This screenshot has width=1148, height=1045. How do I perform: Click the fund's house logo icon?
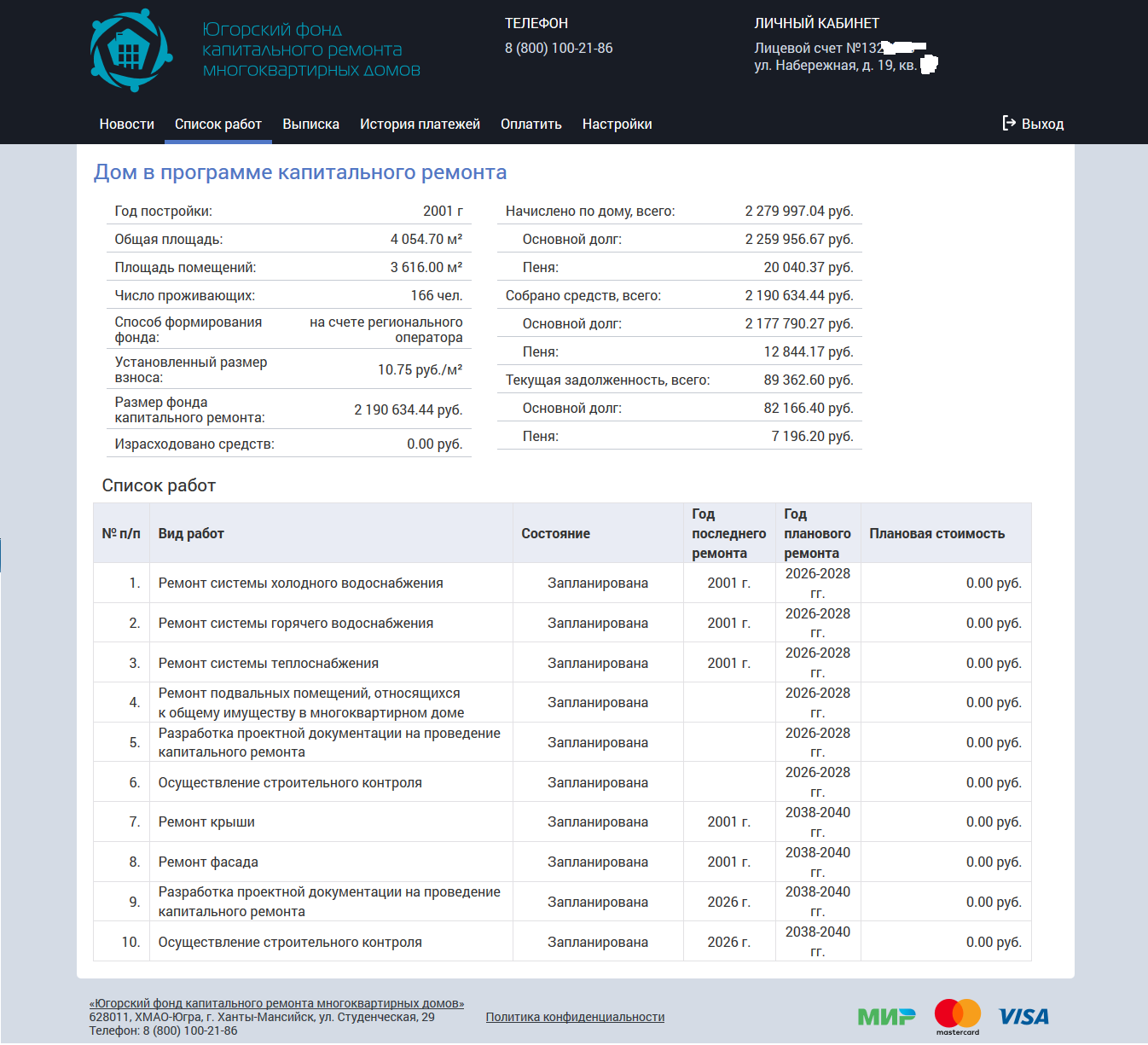[131, 50]
